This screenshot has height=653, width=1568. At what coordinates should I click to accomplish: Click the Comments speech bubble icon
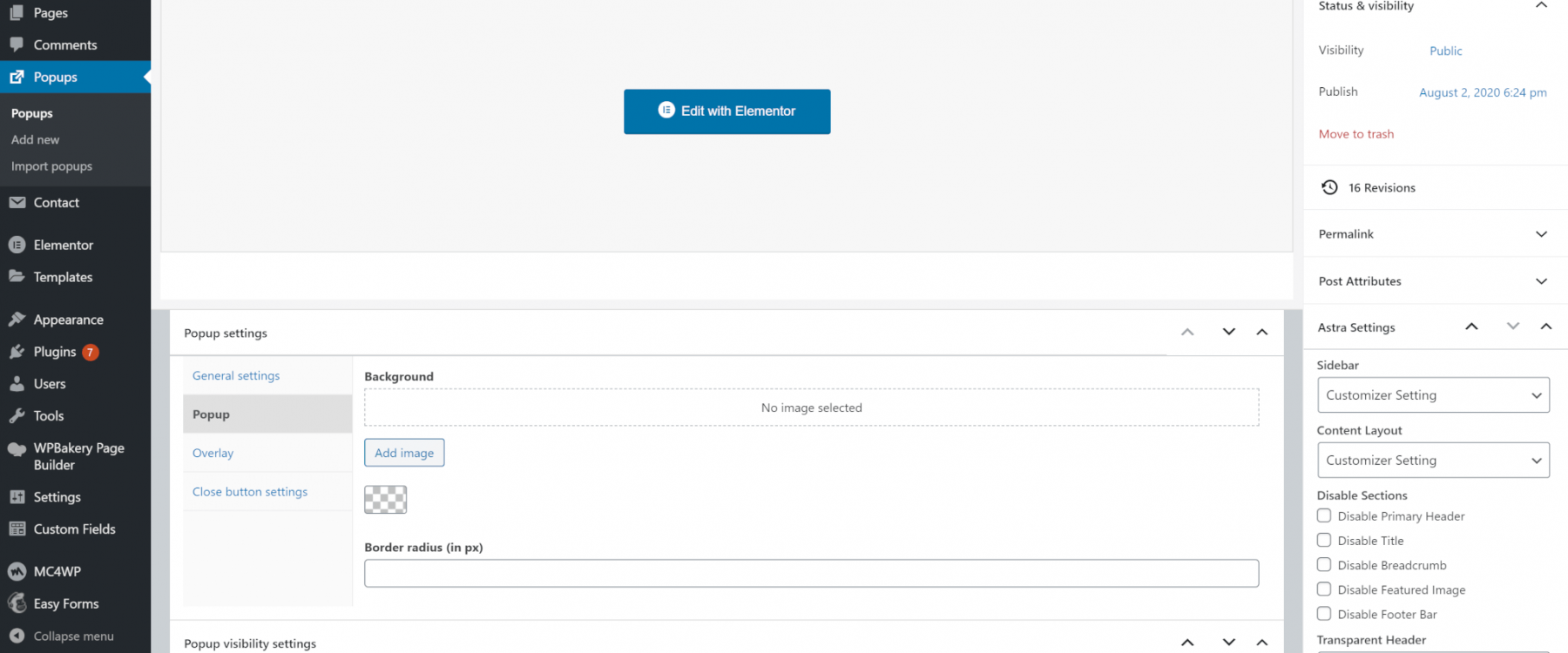coord(17,44)
